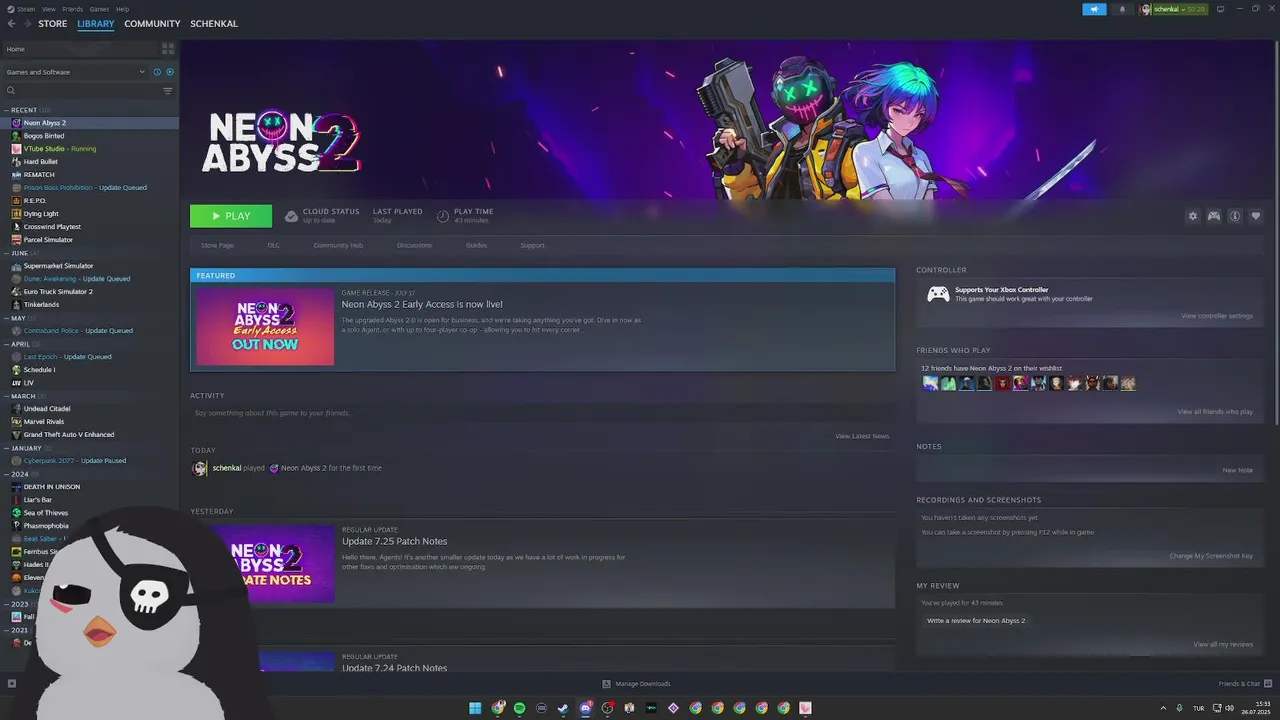
Task: Open the Steam menu
Action: coord(24,9)
